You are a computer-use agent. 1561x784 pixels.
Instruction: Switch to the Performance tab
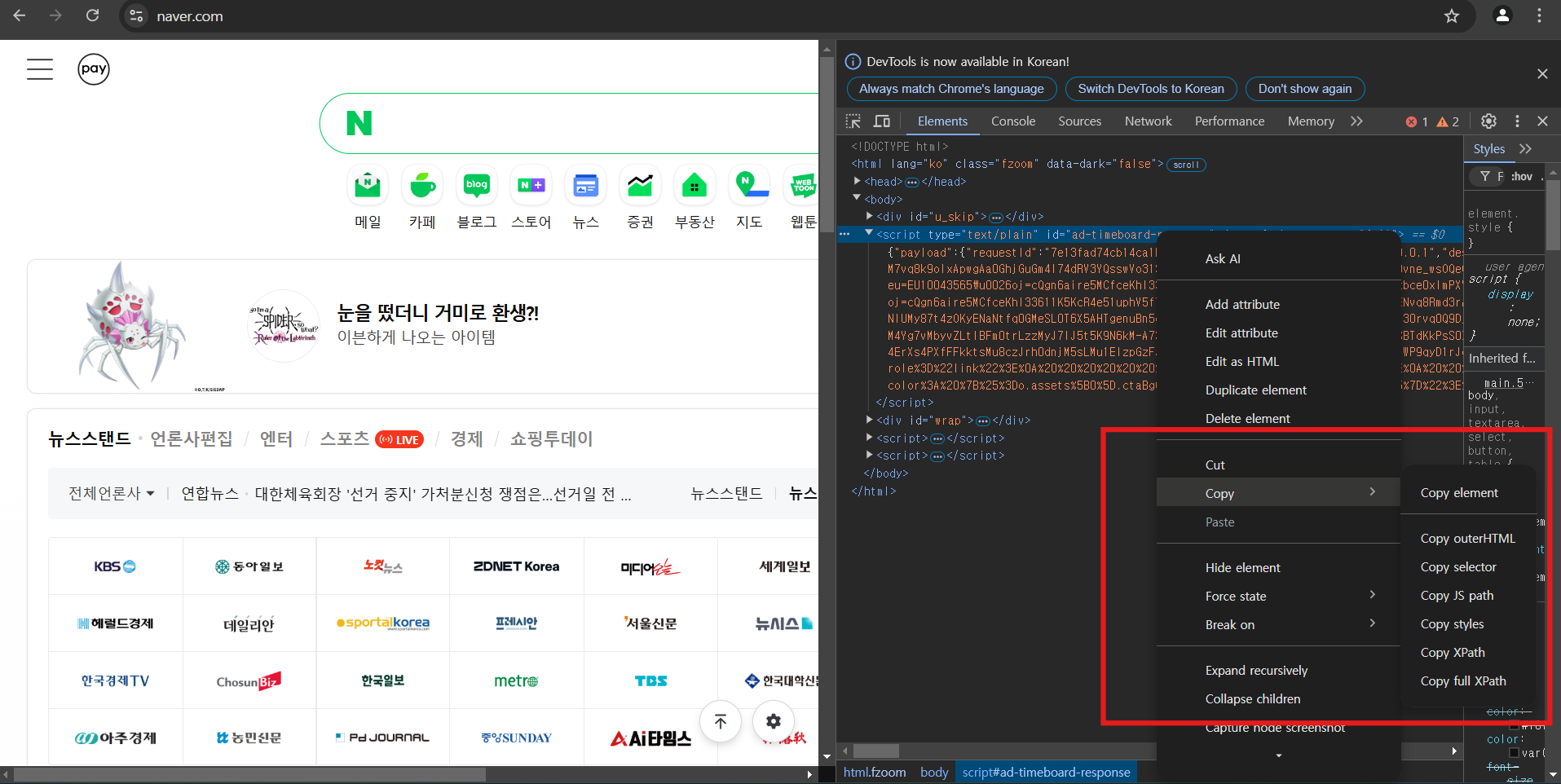click(x=1229, y=121)
